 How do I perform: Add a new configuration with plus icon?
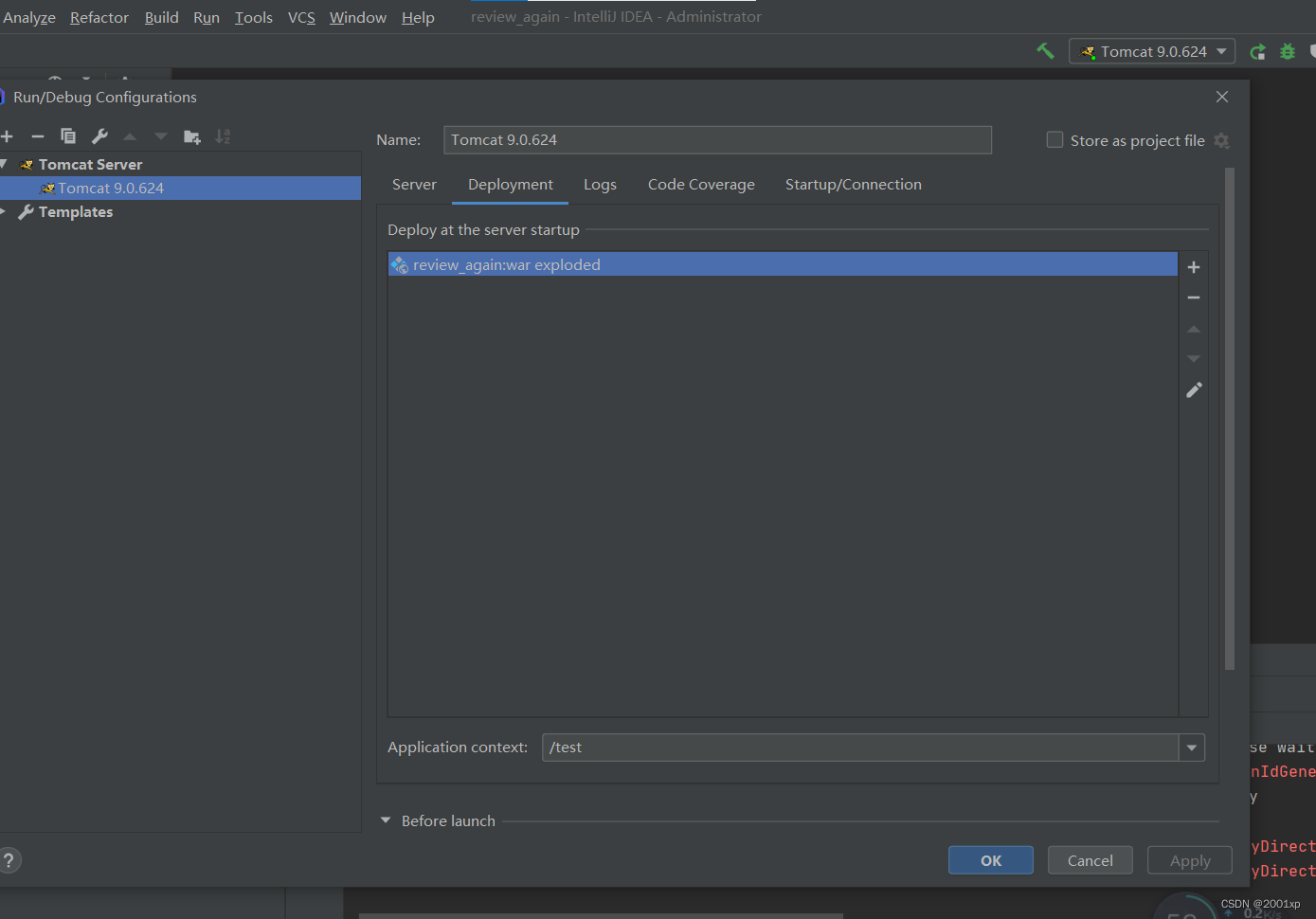(x=7, y=136)
